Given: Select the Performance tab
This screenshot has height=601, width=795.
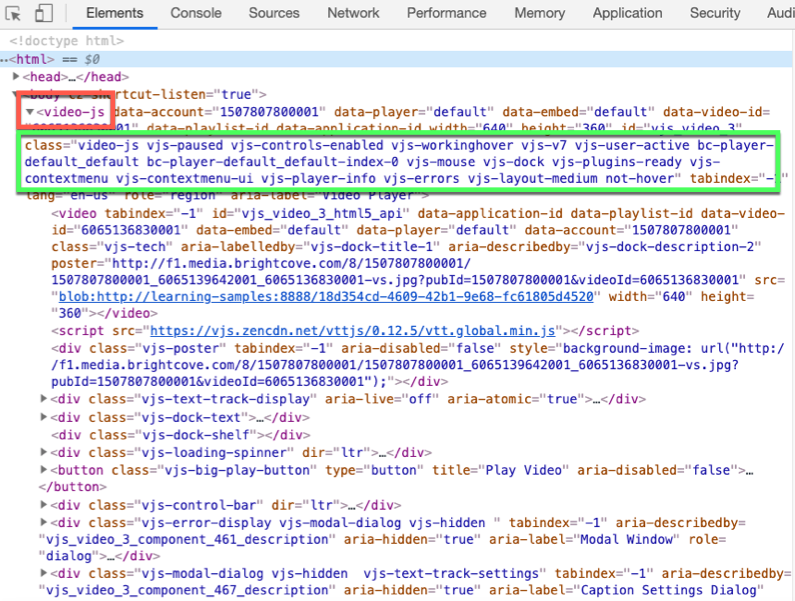Looking at the screenshot, I should [x=446, y=13].
